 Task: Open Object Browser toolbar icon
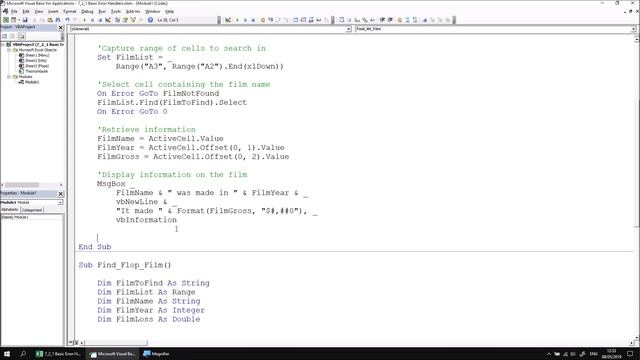click(133, 20)
